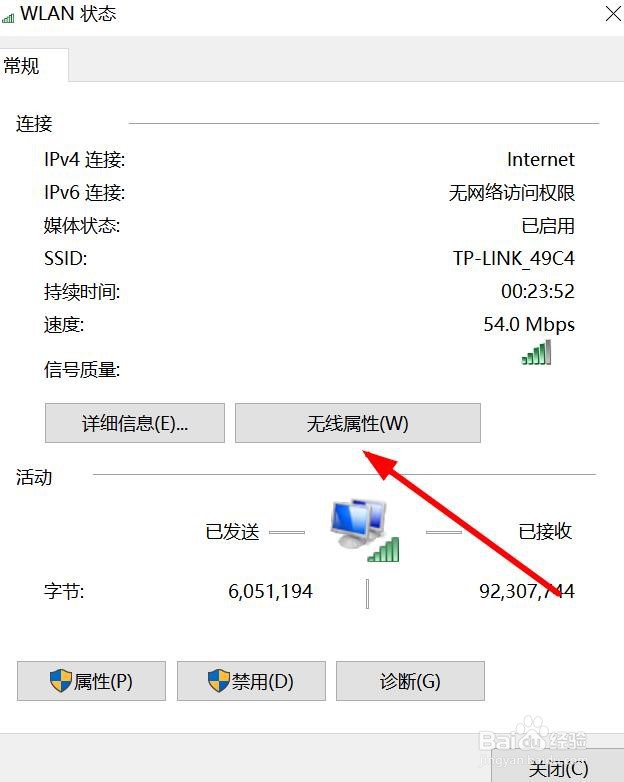624x782 pixels.
Task: Click the 54.0 Mbps speed value
Action: click(x=529, y=324)
